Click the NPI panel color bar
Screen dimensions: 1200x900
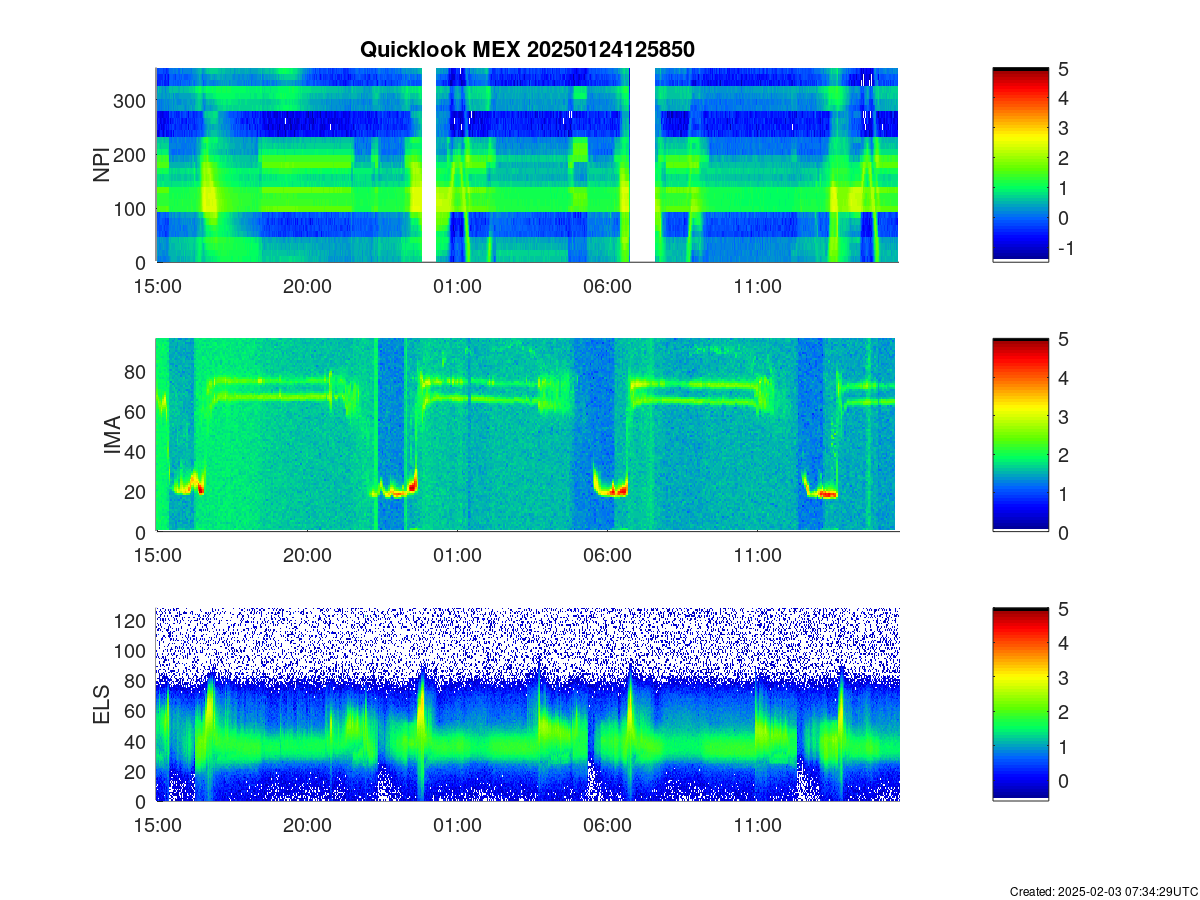1021,165
